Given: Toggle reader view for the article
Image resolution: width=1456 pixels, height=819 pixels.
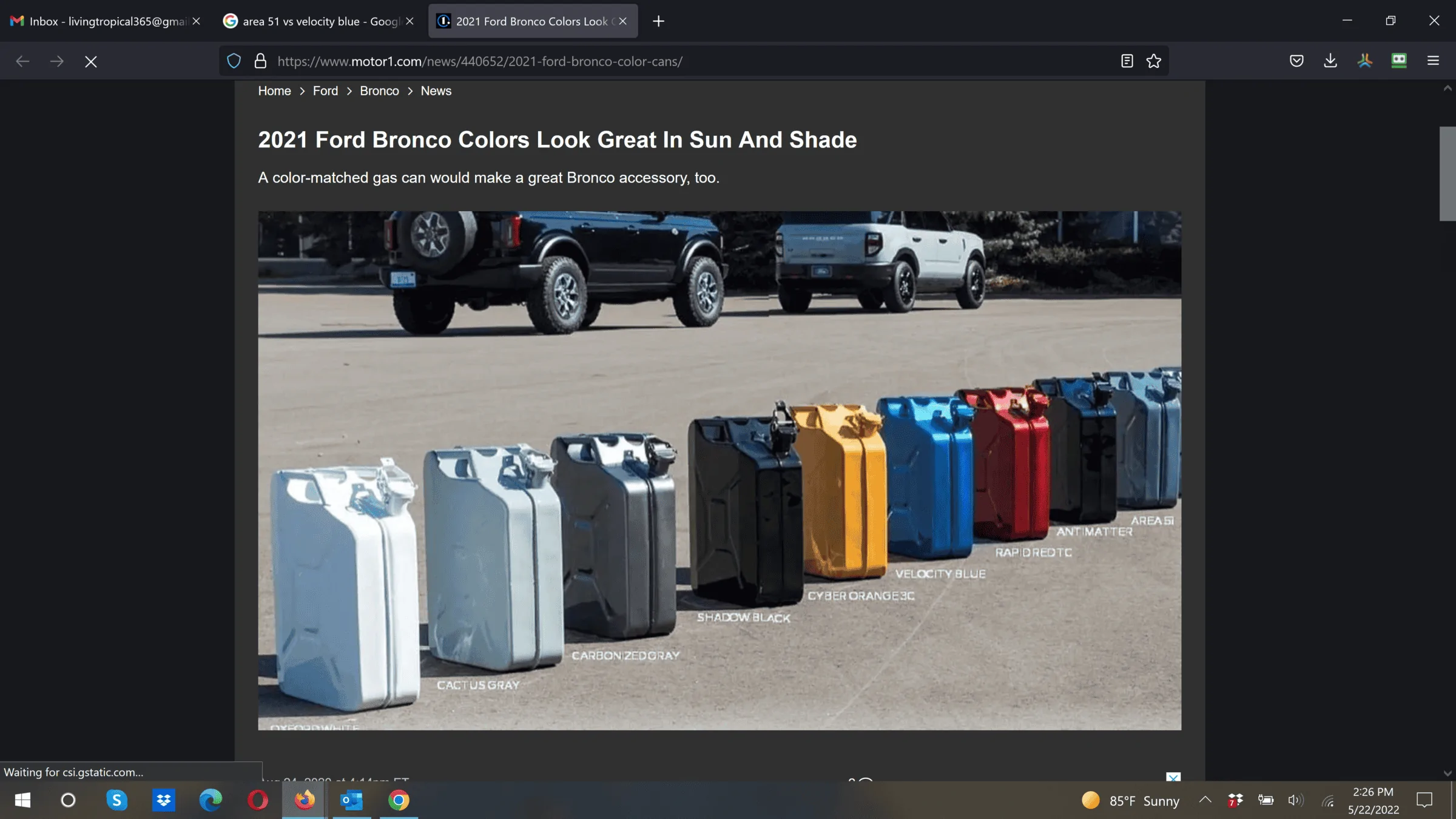Looking at the screenshot, I should tap(1126, 61).
